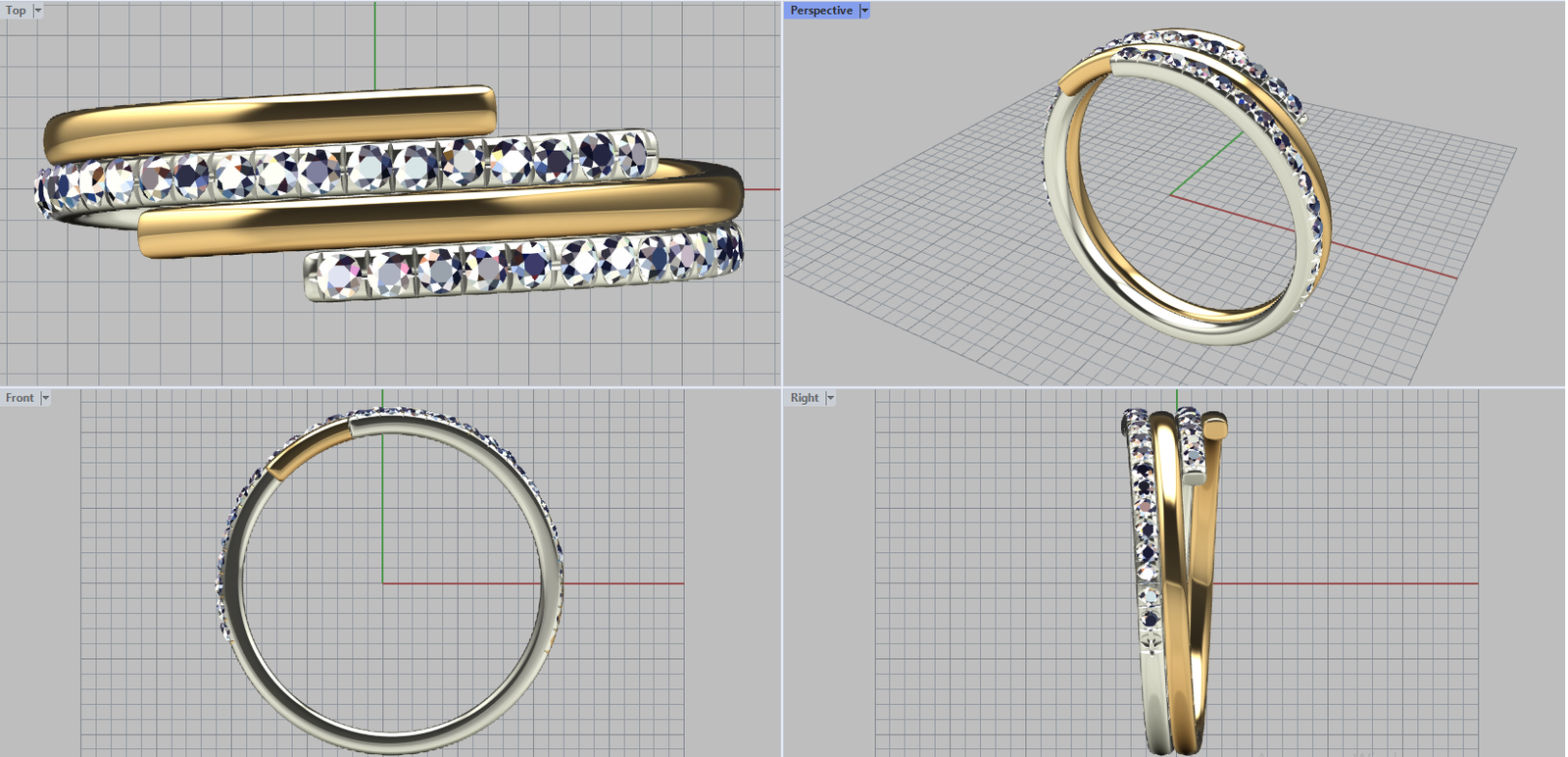
Task: Activate the Perspective viewport title
Action: point(820,11)
